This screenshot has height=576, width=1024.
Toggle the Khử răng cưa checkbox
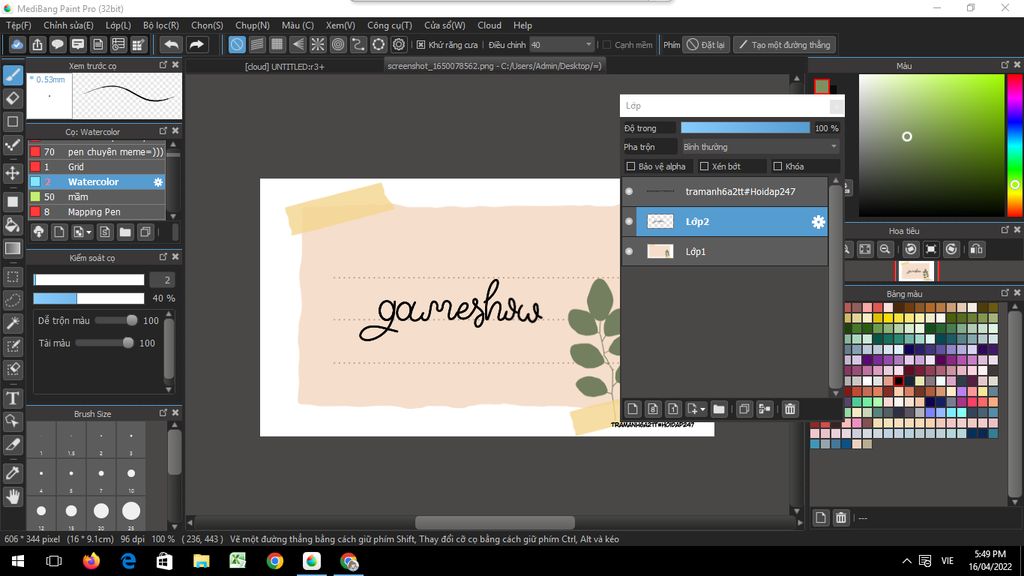coord(421,45)
